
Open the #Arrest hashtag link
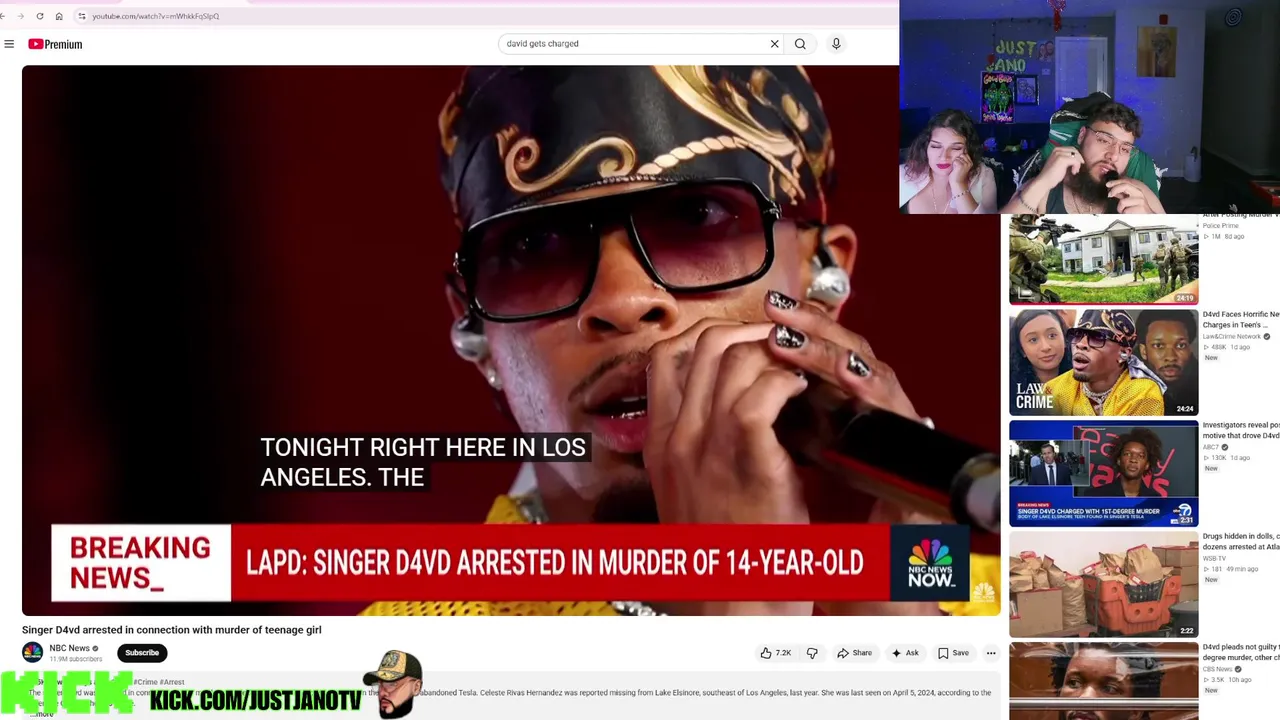[172, 682]
